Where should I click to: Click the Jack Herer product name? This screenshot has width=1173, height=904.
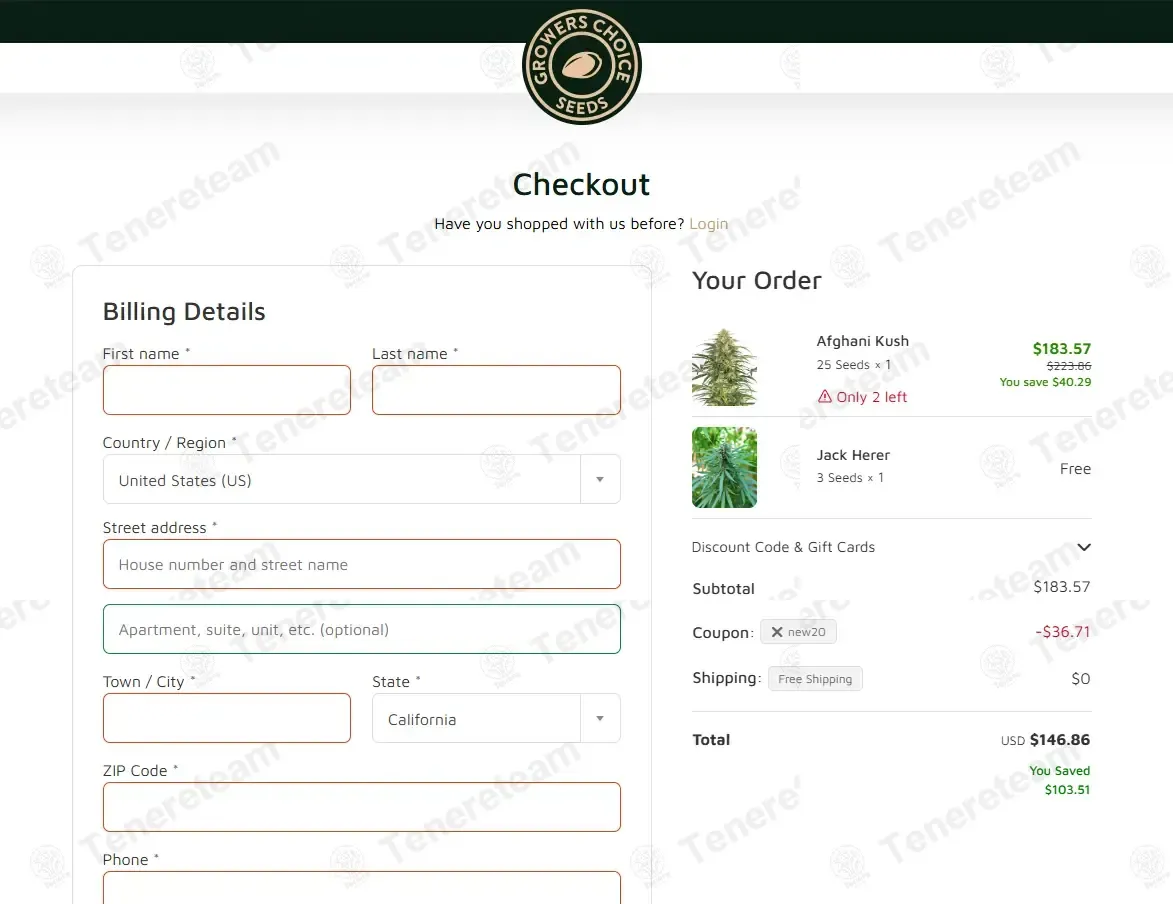pyautogui.click(x=853, y=455)
